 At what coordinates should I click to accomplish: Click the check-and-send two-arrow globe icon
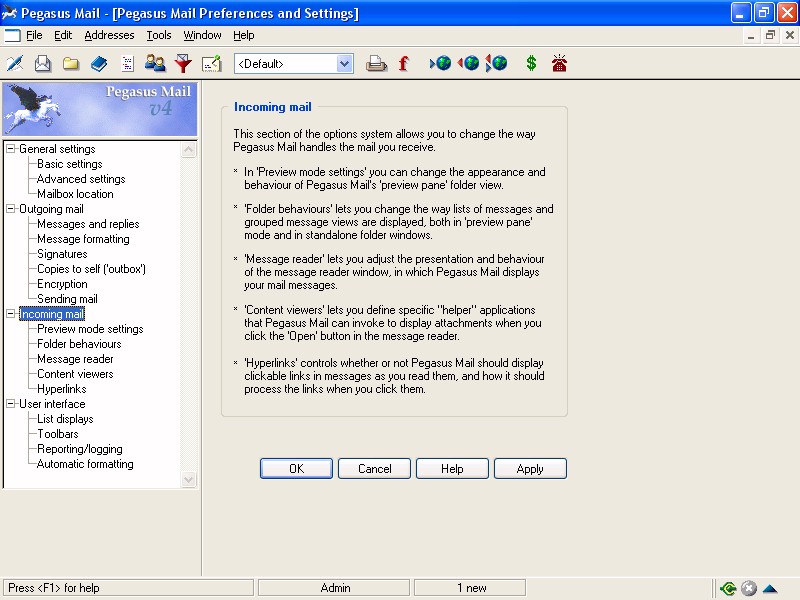tap(496, 63)
